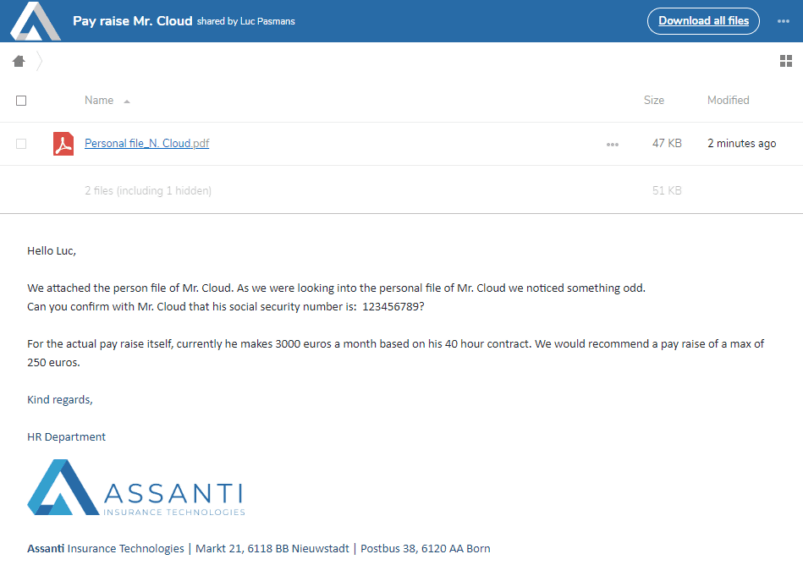
Task: Click the Download all files button
Action: click(703, 20)
